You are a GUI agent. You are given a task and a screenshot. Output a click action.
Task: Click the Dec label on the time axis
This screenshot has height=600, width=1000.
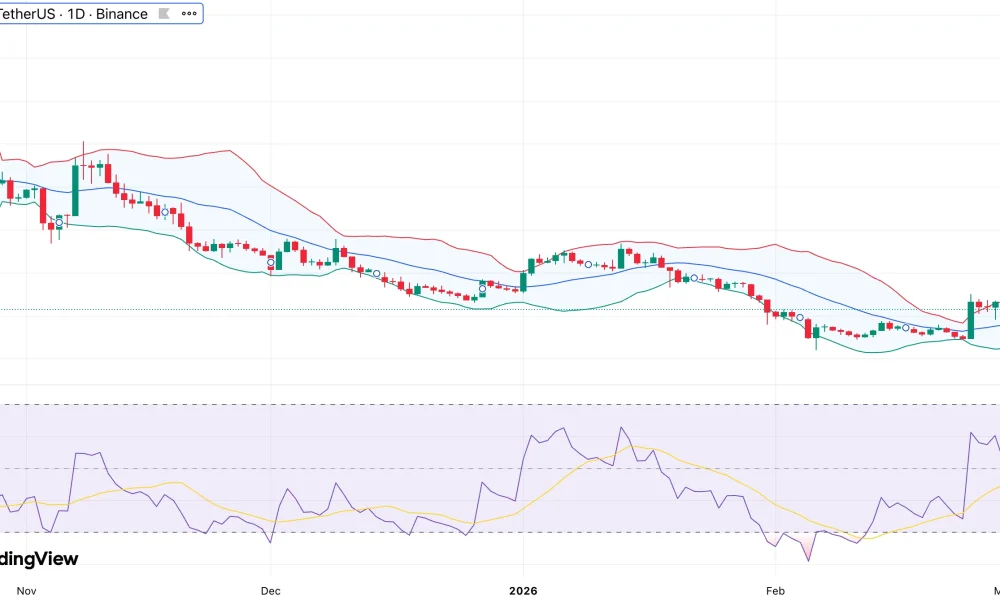[270, 591]
